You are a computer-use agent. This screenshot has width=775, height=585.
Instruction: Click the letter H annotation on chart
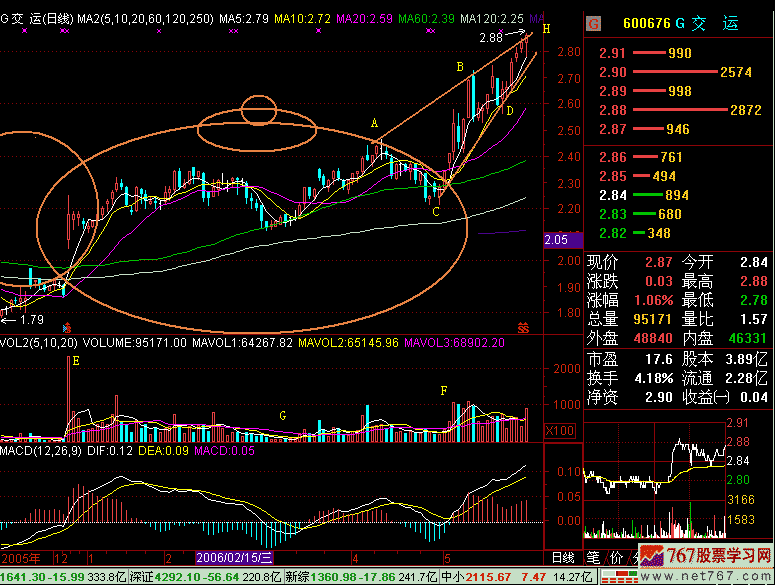pos(546,28)
